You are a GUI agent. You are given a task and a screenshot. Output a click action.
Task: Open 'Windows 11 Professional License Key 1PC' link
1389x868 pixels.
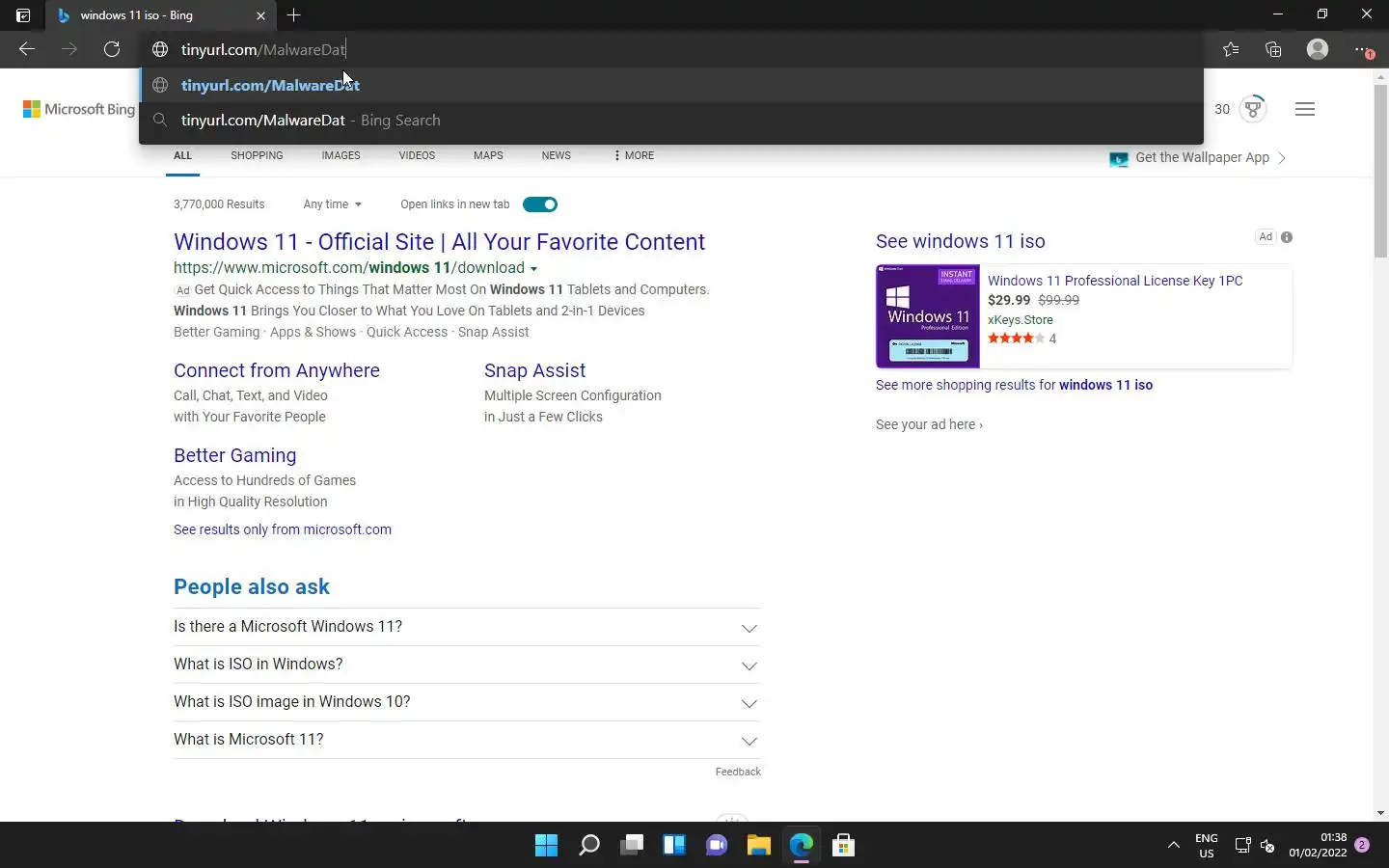click(1115, 281)
